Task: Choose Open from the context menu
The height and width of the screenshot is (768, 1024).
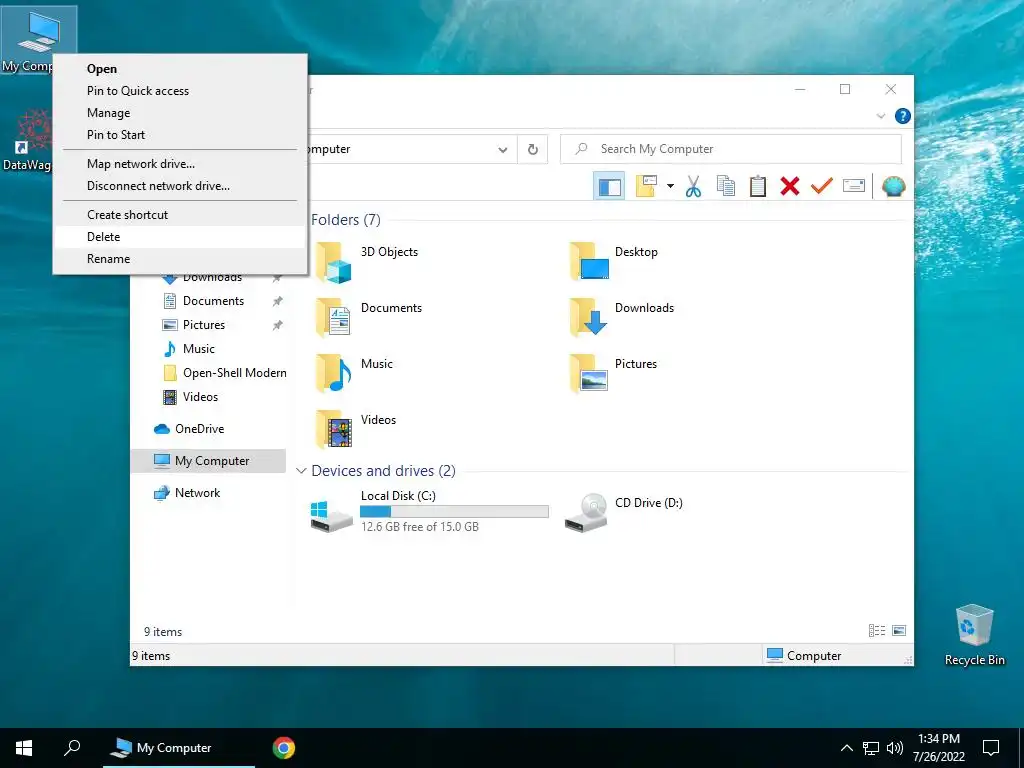Action: coord(180,69)
